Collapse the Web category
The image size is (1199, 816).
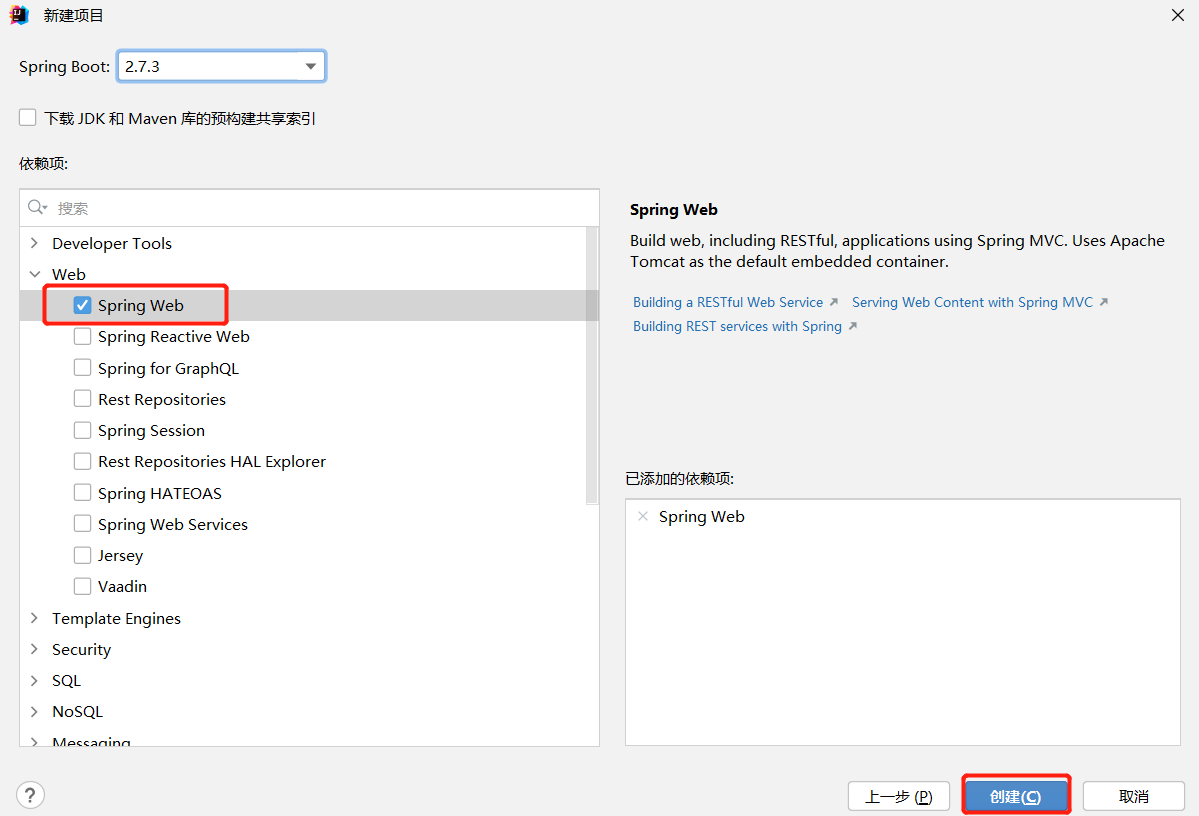[35, 274]
